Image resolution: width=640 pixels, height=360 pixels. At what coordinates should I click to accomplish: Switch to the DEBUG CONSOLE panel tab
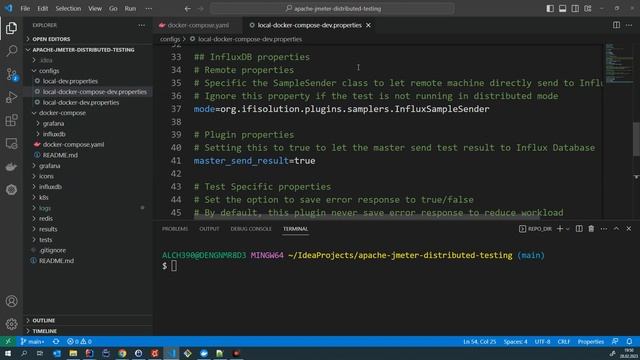point(251,229)
